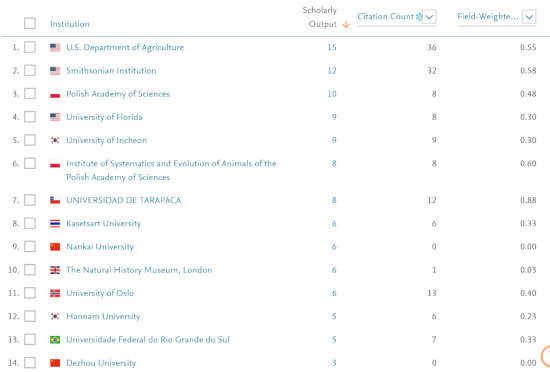Check the University of Oslo checkbox

pos(30,293)
